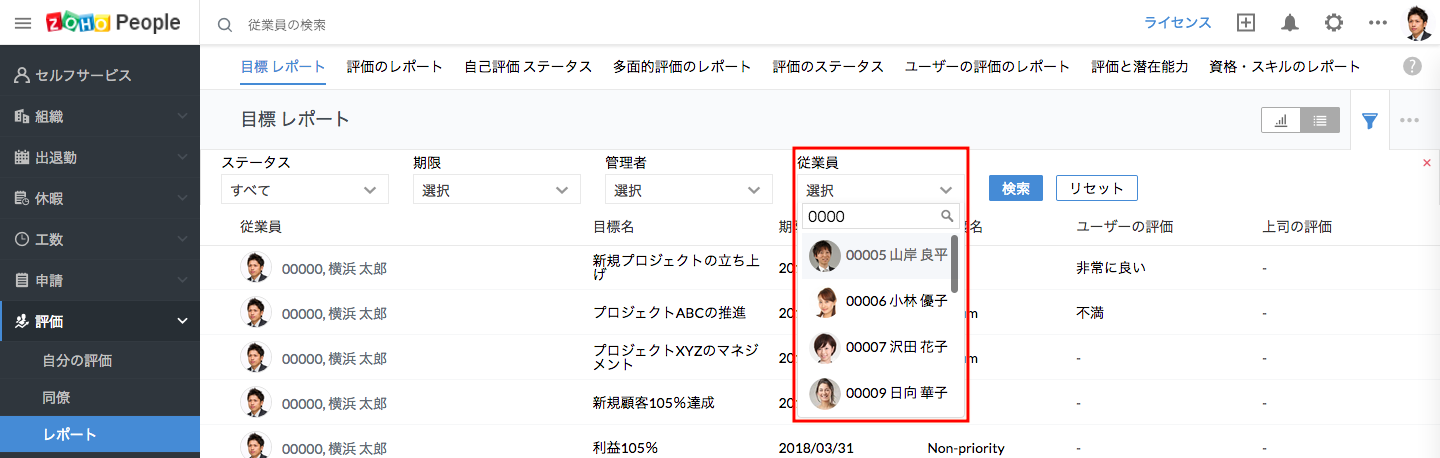
Task: Switch to ユーザーの評価のレポート tab
Action: click(x=987, y=66)
